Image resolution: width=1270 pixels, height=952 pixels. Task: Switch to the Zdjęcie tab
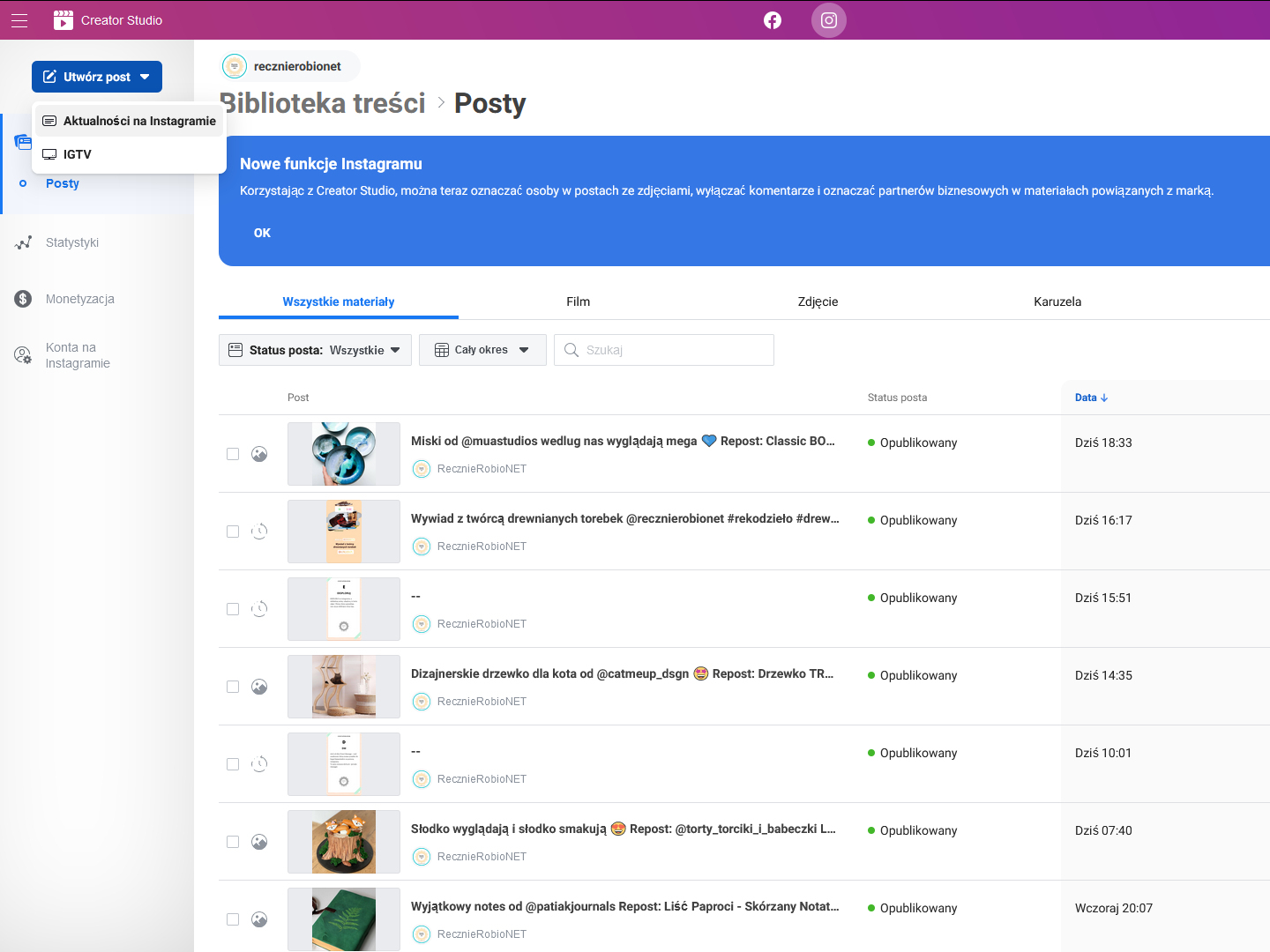coord(818,301)
